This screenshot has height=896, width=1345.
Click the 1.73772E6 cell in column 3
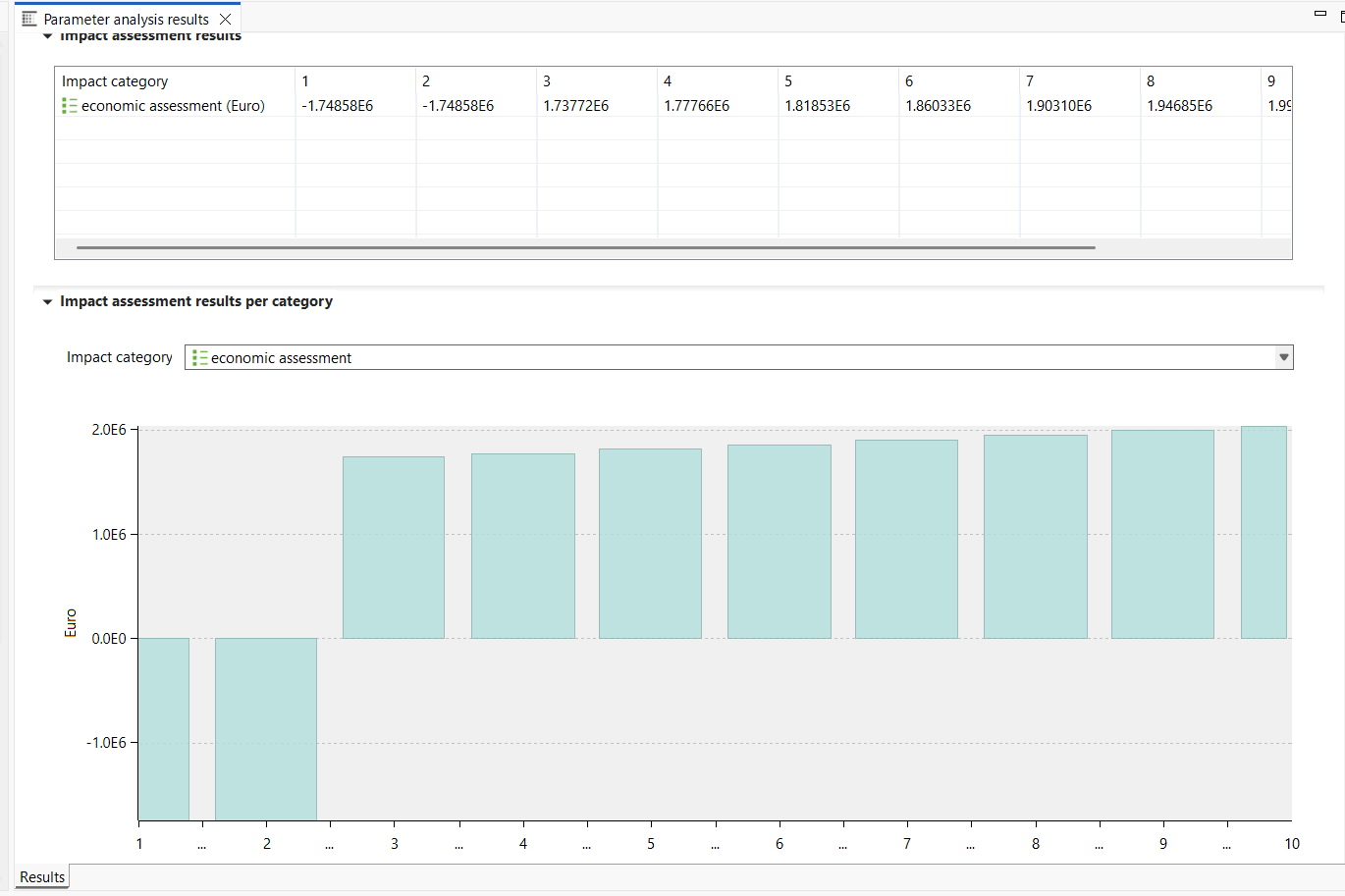click(576, 106)
